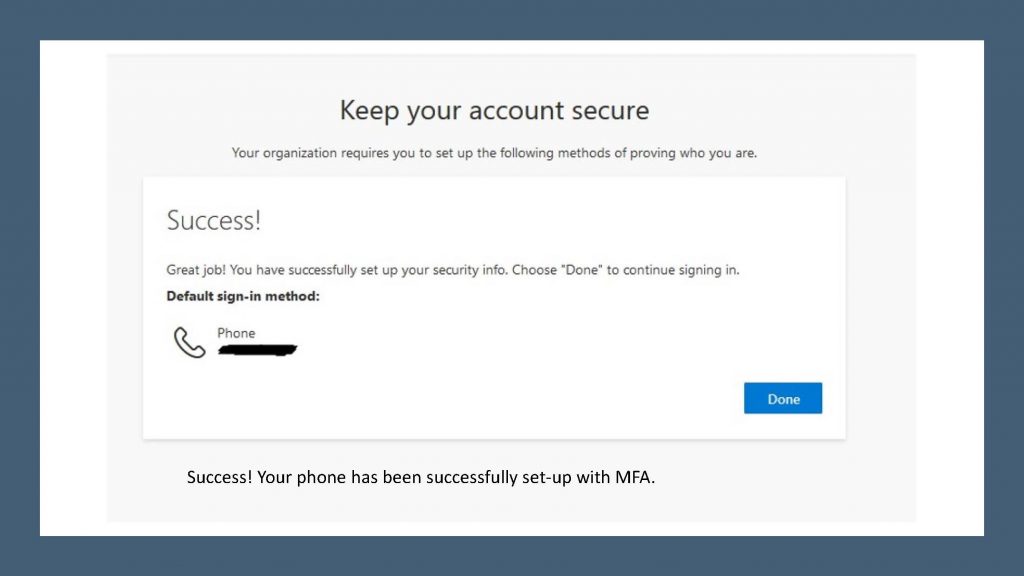
Task: Click the bold "Default sign-in method:" label
Action: pos(243,296)
